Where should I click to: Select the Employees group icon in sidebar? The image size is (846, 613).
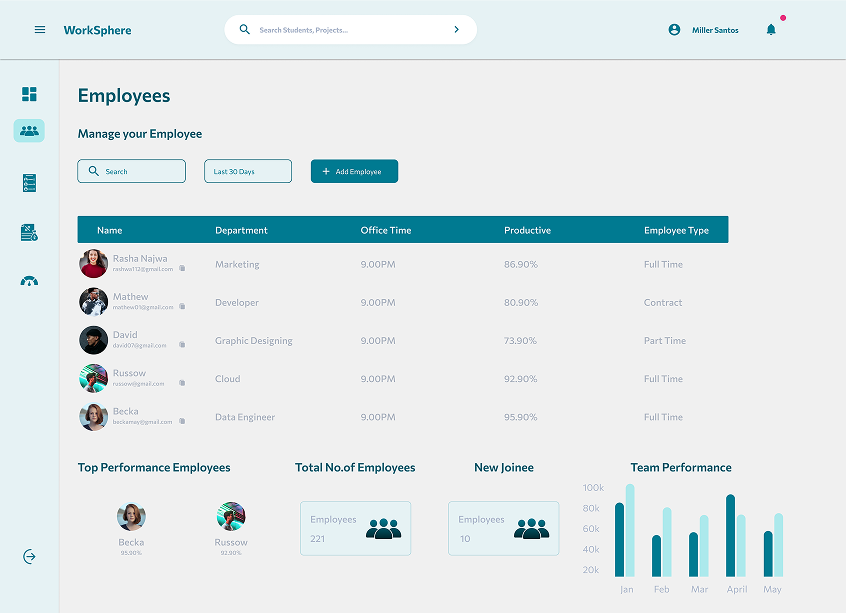tap(29, 130)
